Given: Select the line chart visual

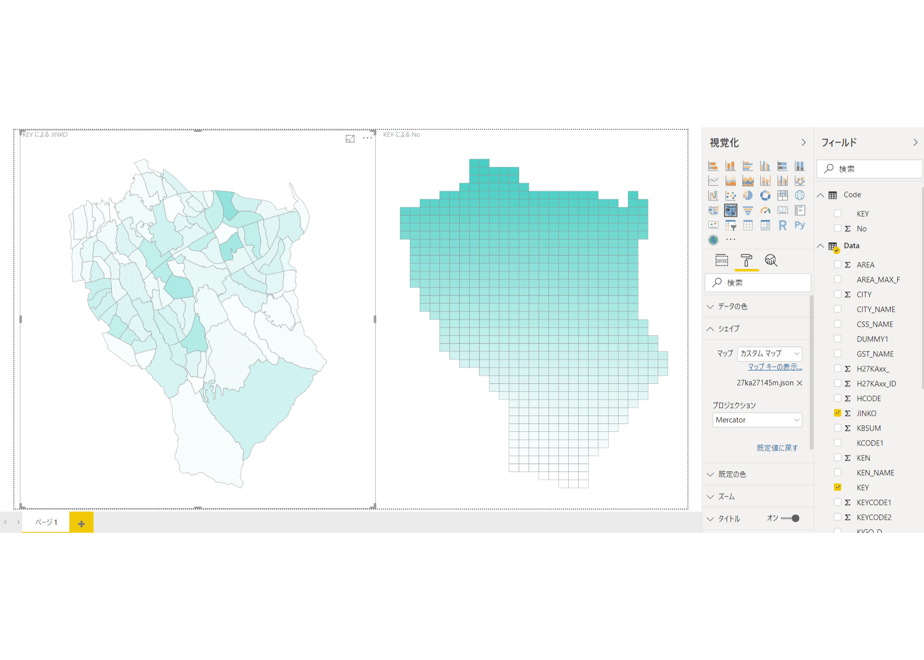Looking at the screenshot, I should click(x=713, y=181).
